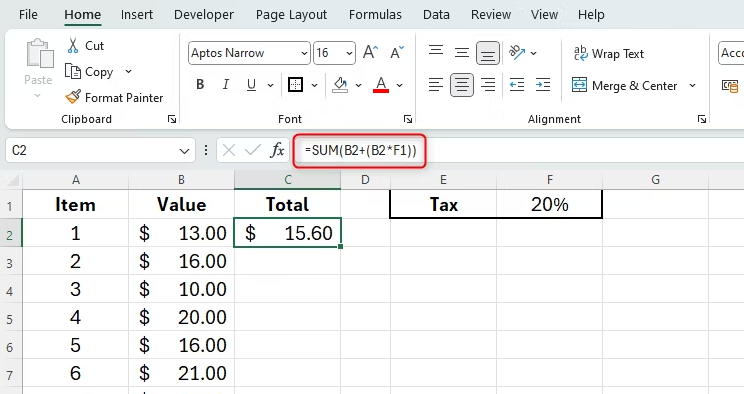The image size is (744, 394).
Task: Open fill color dropdown arrow
Action: coord(358,85)
